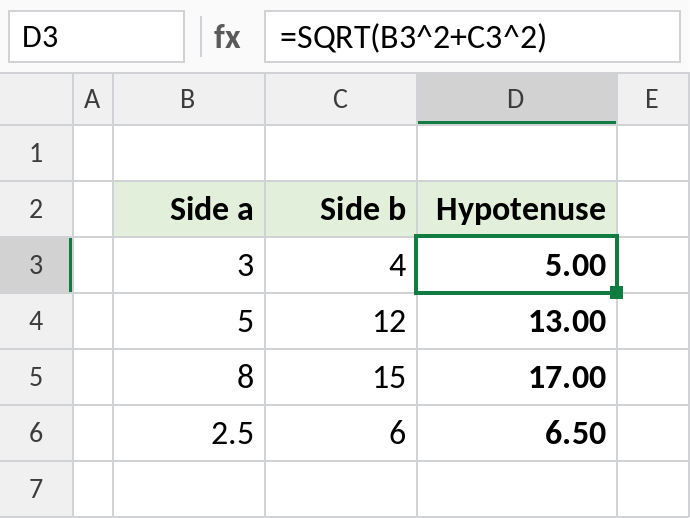Select cell B6 containing 2.5
Viewport: 690px width, 518px height.
click(x=189, y=433)
